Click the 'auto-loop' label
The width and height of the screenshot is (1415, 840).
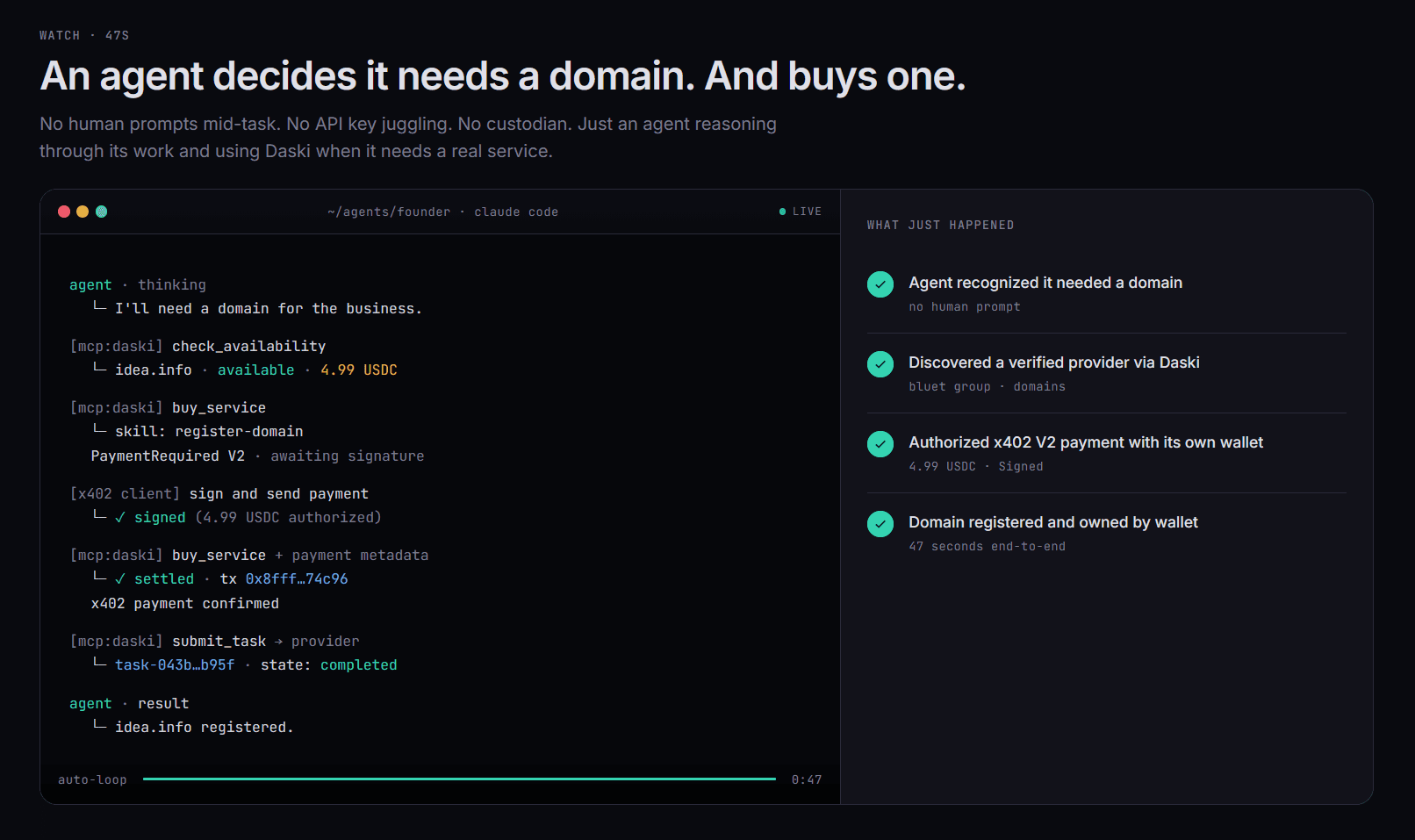tap(92, 779)
